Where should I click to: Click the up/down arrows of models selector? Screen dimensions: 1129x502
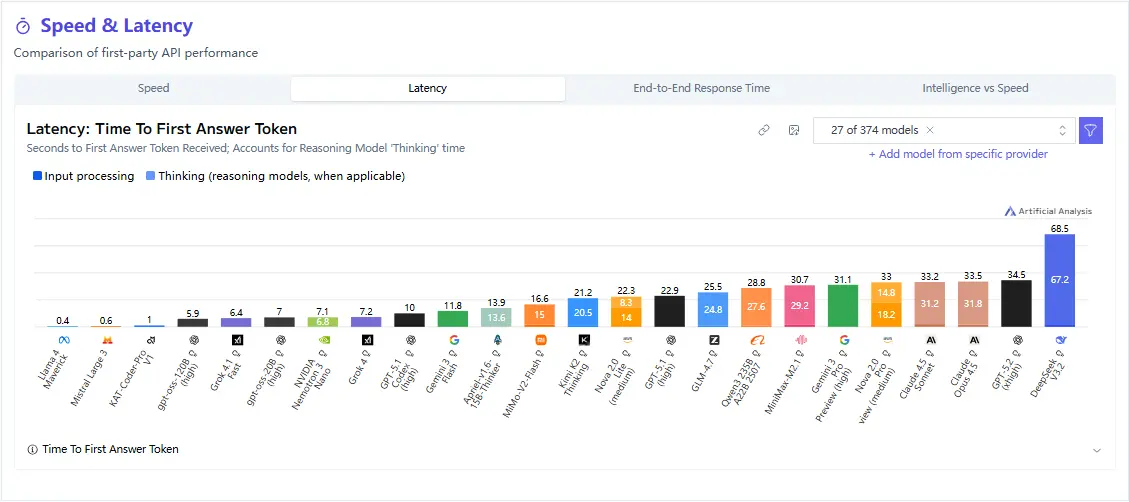1062,130
